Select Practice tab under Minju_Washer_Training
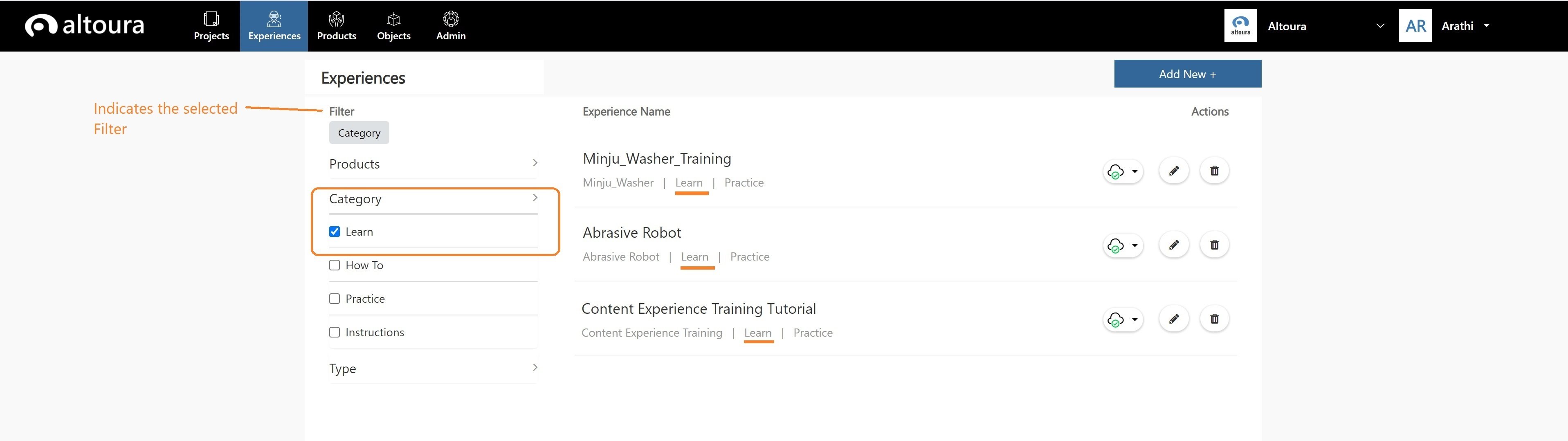This screenshot has width=1568, height=441. coord(744,183)
